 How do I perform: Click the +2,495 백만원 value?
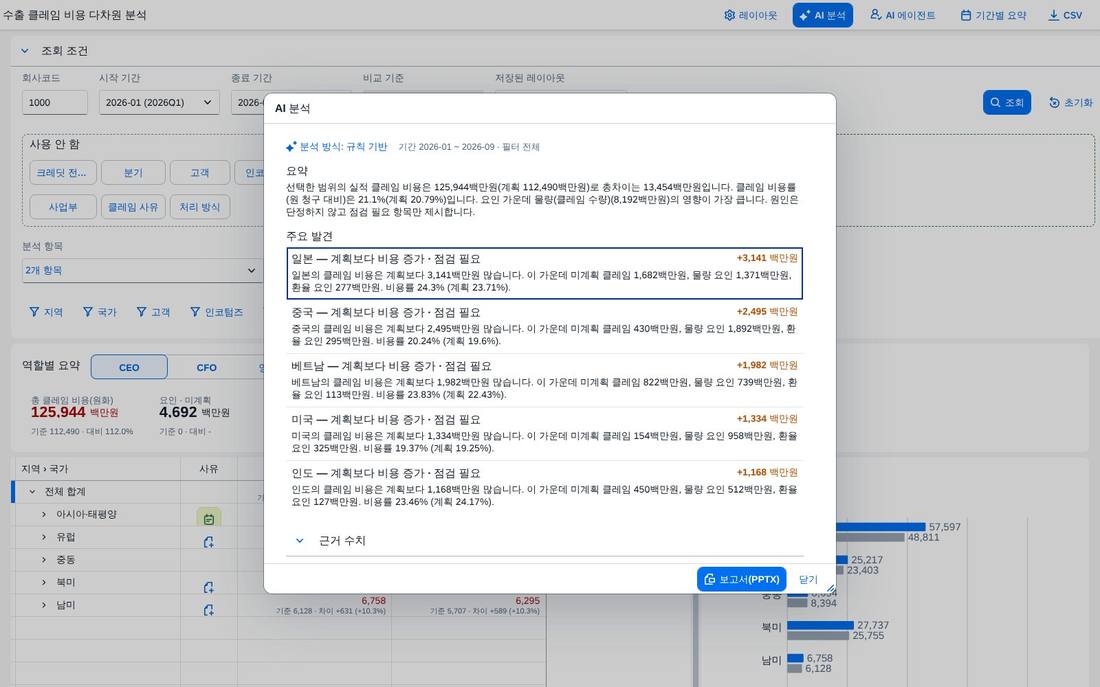pos(767,312)
